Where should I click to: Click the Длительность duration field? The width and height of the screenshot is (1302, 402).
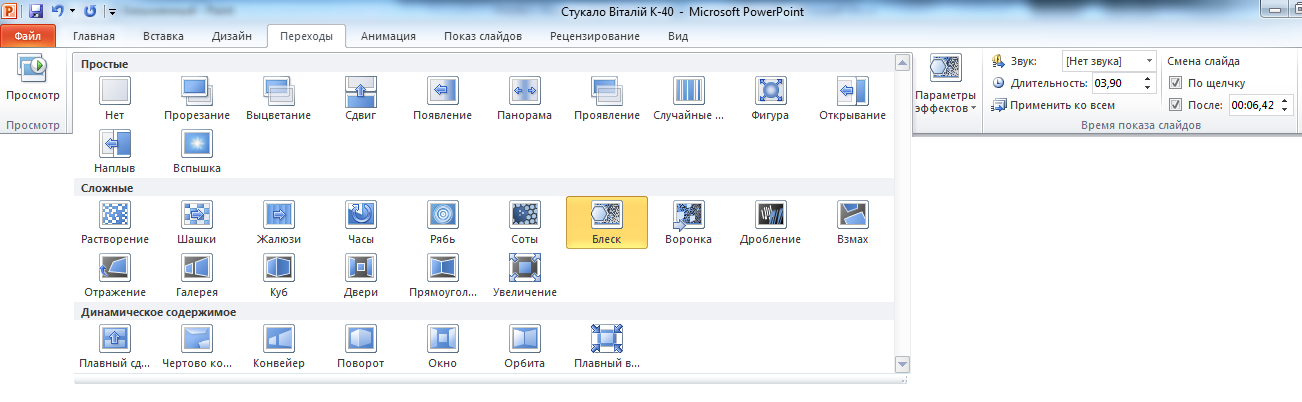(1117, 83)
